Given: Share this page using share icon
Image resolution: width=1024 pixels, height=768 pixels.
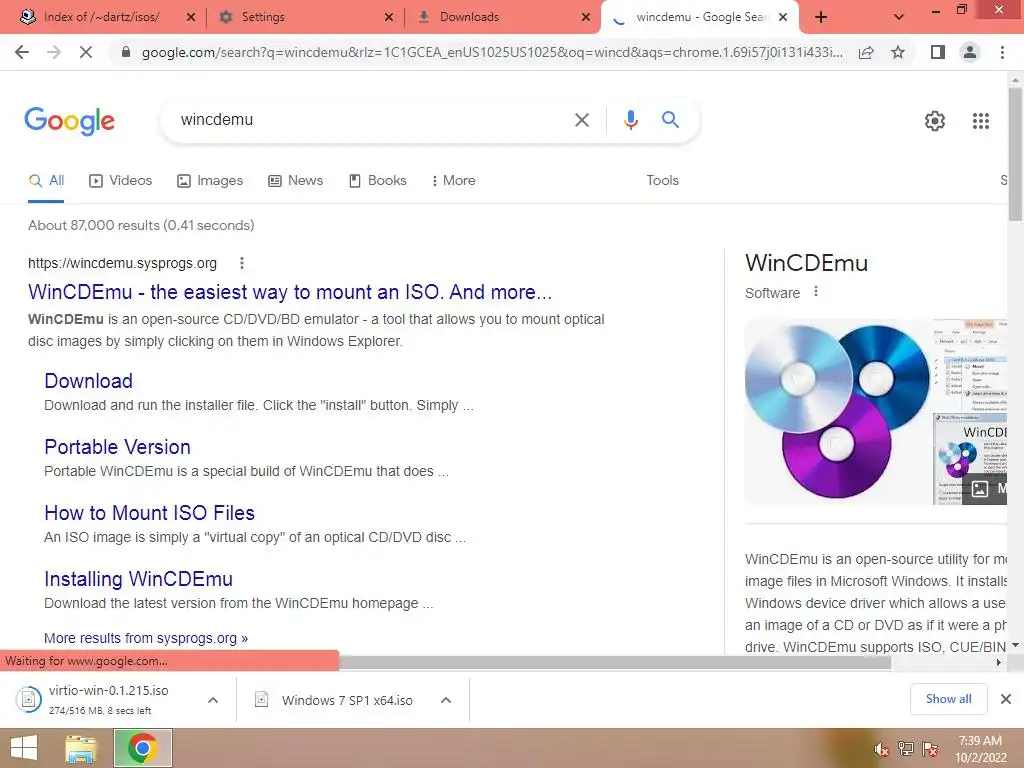Looking at the screenshot, I should pyautogui.click(x=866, y=52).
